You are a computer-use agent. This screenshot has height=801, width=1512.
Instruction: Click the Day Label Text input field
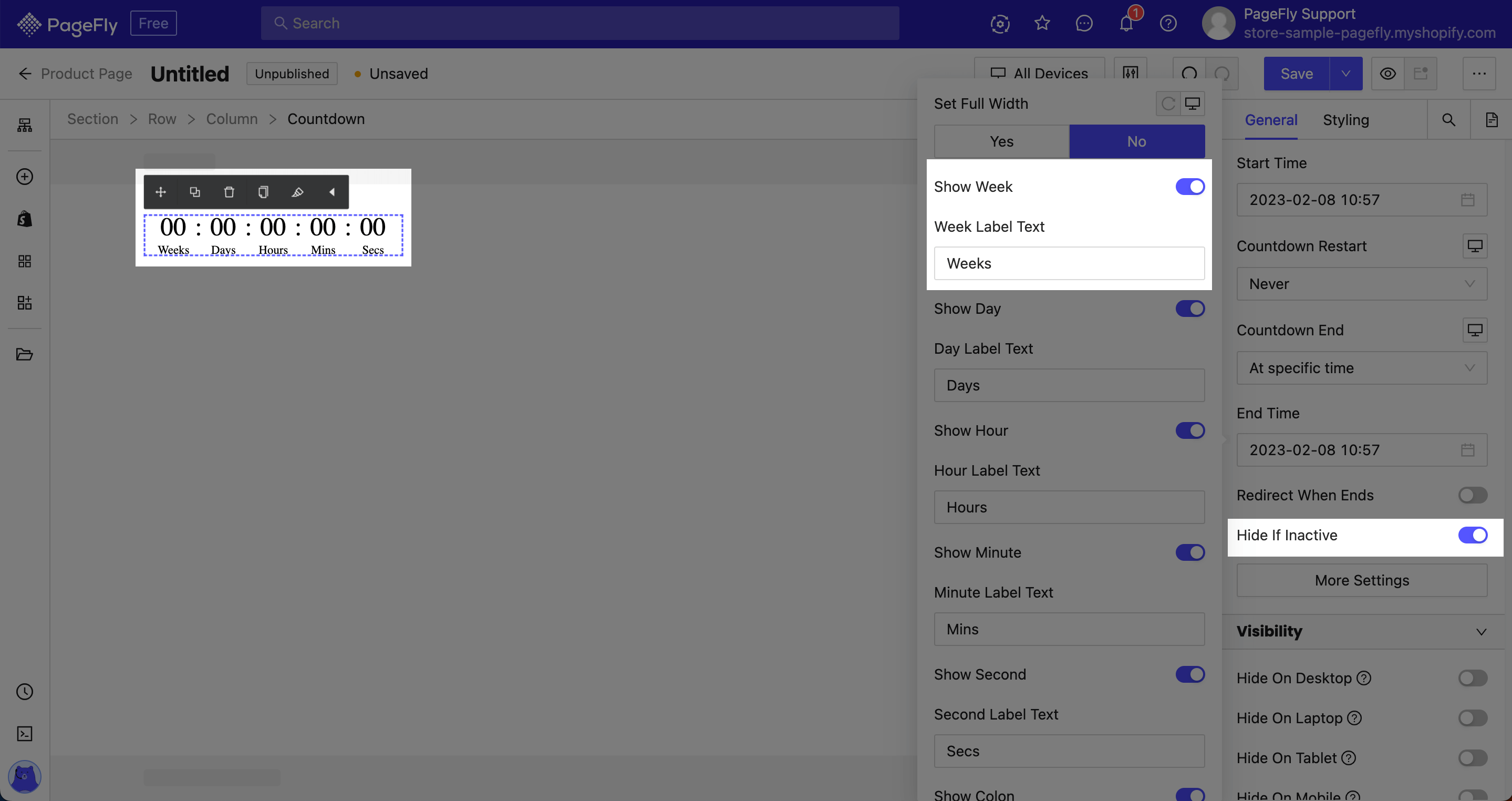click(x=1070, y=386)
